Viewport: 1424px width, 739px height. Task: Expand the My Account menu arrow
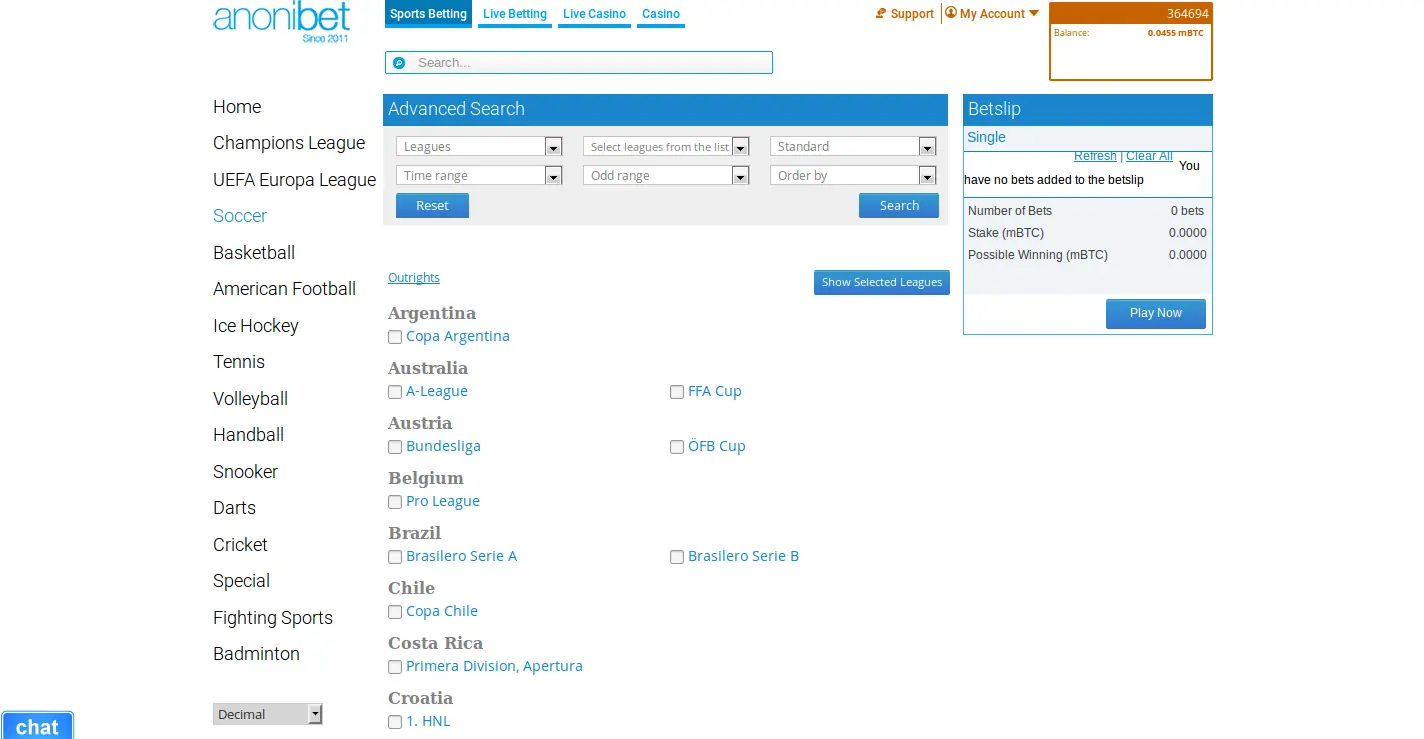(x=1034, y=13)
